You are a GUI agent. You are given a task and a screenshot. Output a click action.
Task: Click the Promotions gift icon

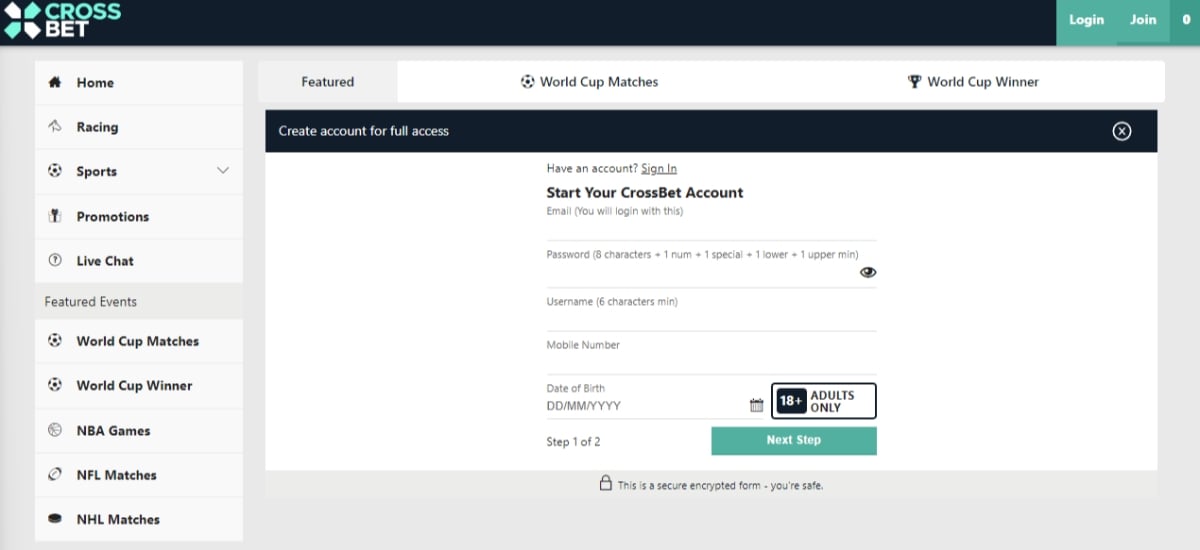[55, 216]
